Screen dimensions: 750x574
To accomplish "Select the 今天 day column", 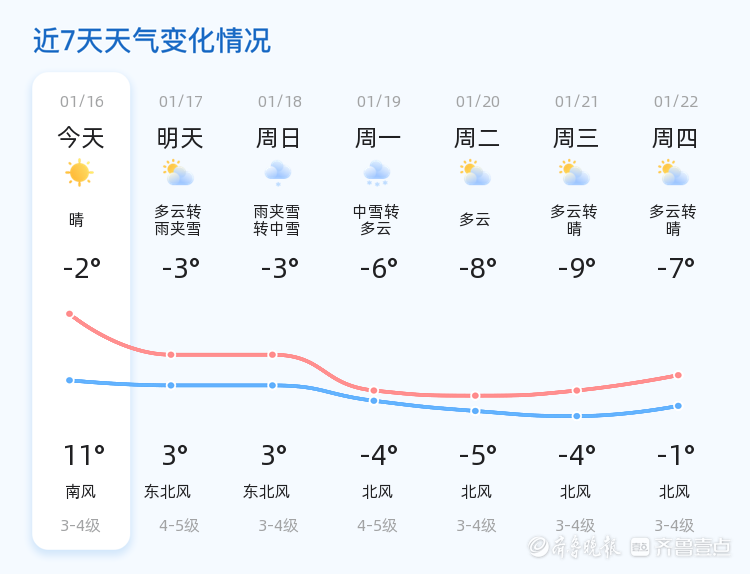I will click(81, 310).
